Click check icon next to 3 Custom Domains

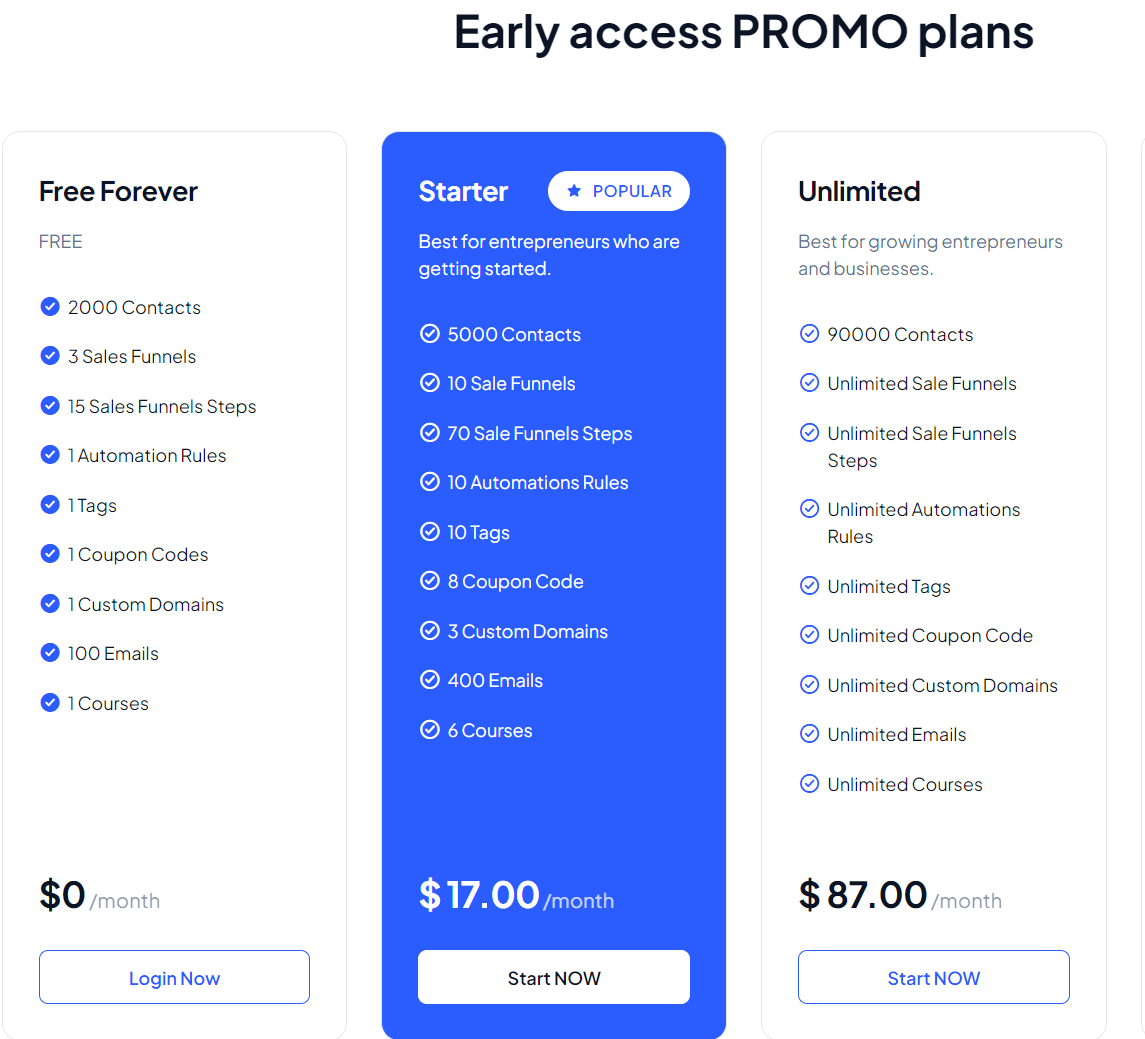[429, 630]
